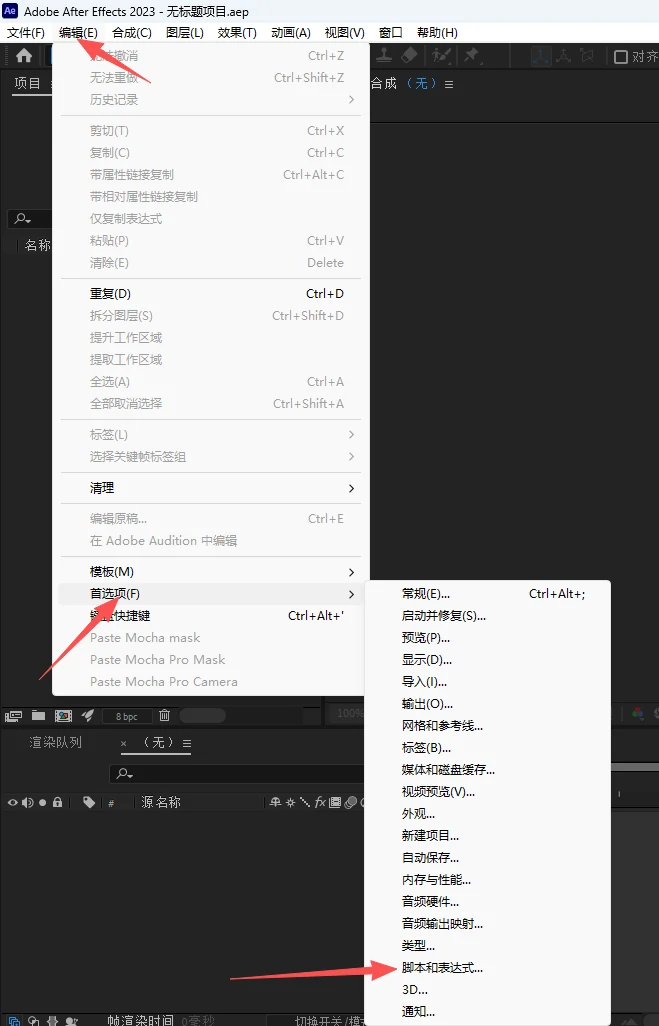Click the shy switch column icon

tap(276, 802)
